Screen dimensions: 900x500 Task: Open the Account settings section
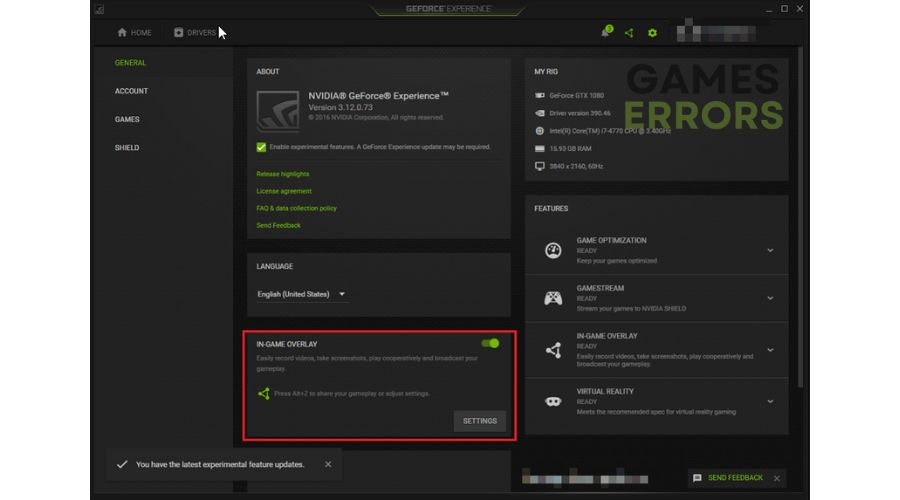(131, 91)
